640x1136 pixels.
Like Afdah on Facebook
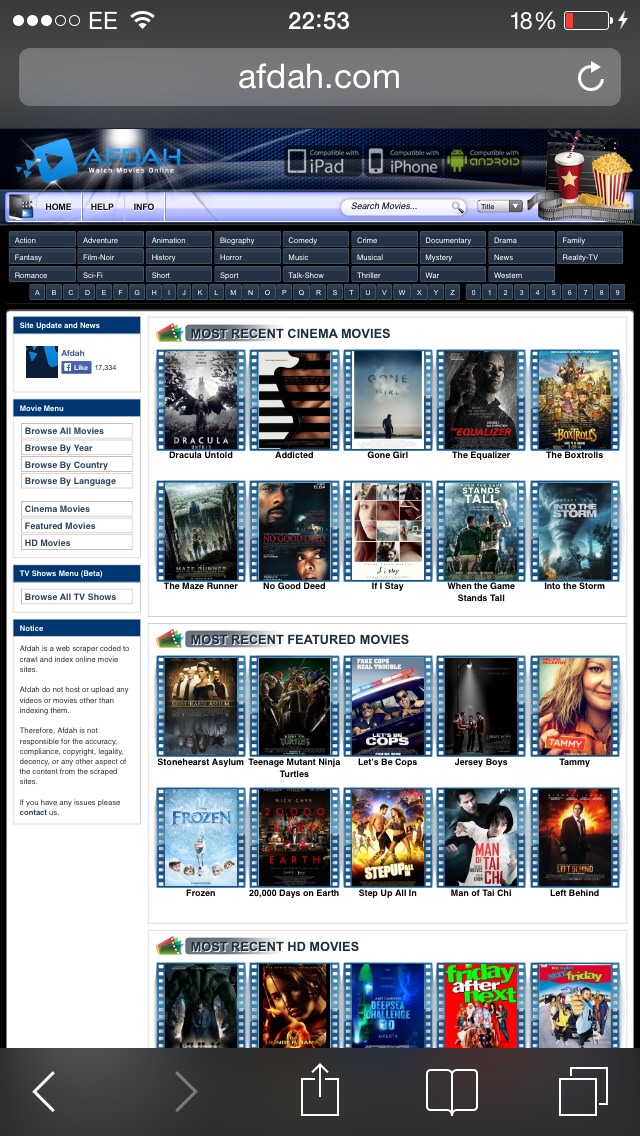click(x=76, y=367)
